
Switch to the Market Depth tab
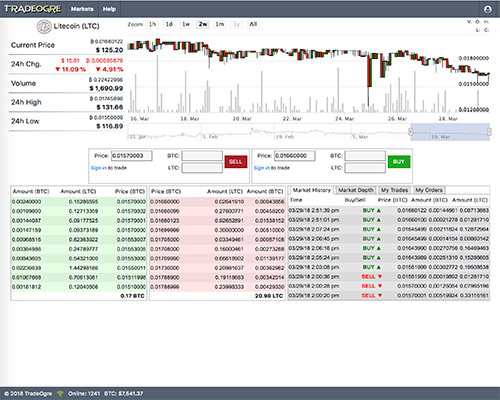[x=356, y=190]
